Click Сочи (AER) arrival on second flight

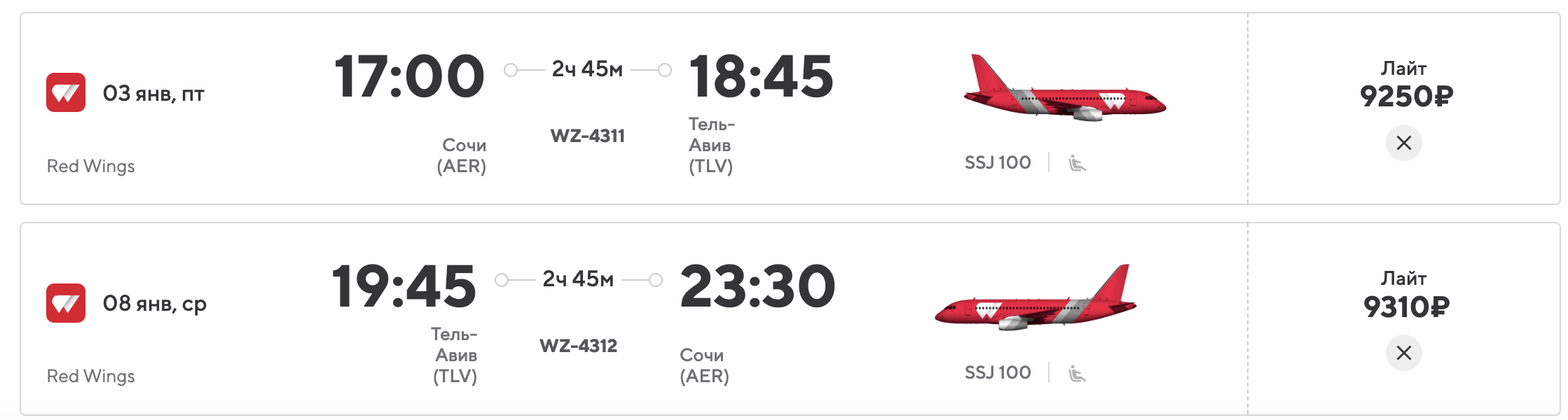(x=704, y=365)
